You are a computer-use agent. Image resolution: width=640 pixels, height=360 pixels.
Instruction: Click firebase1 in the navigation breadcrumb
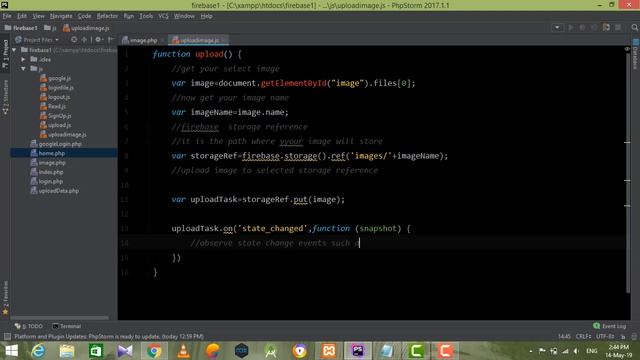21,28
